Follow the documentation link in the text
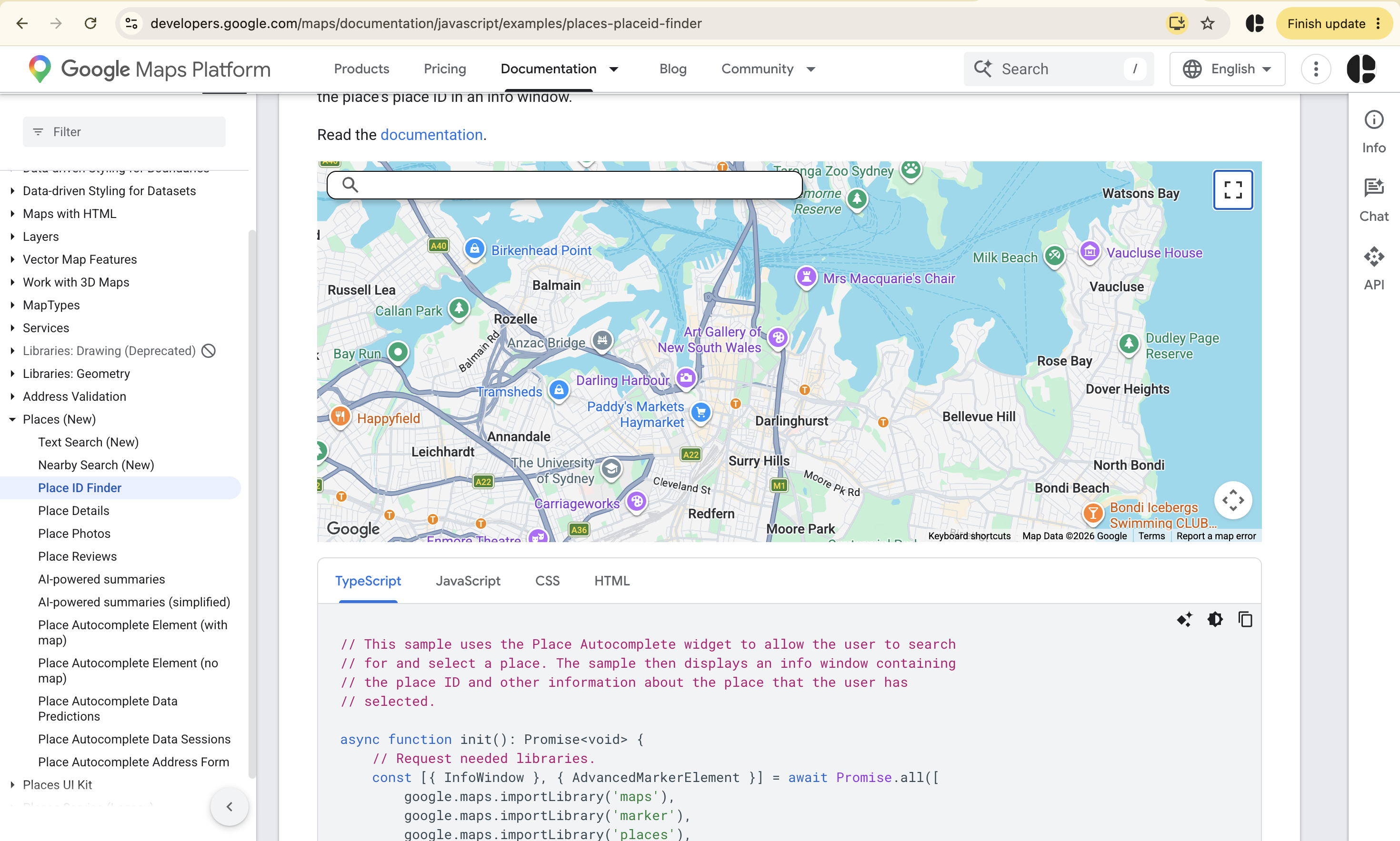Image resolution: width=1400 pixels, height=841 pixels. point(431,134)
